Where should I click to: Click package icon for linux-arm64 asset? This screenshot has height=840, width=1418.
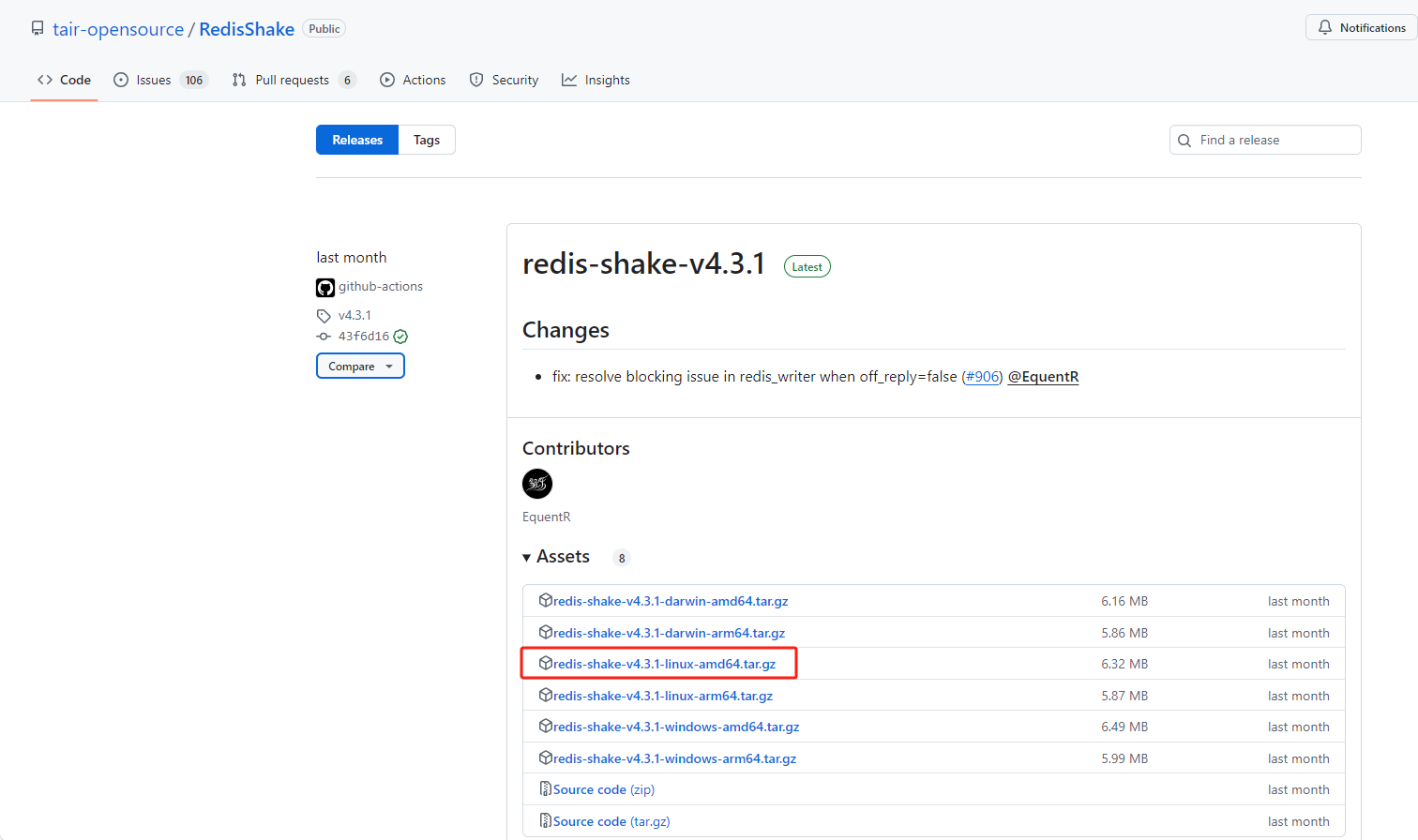click(x=546, y=695)
